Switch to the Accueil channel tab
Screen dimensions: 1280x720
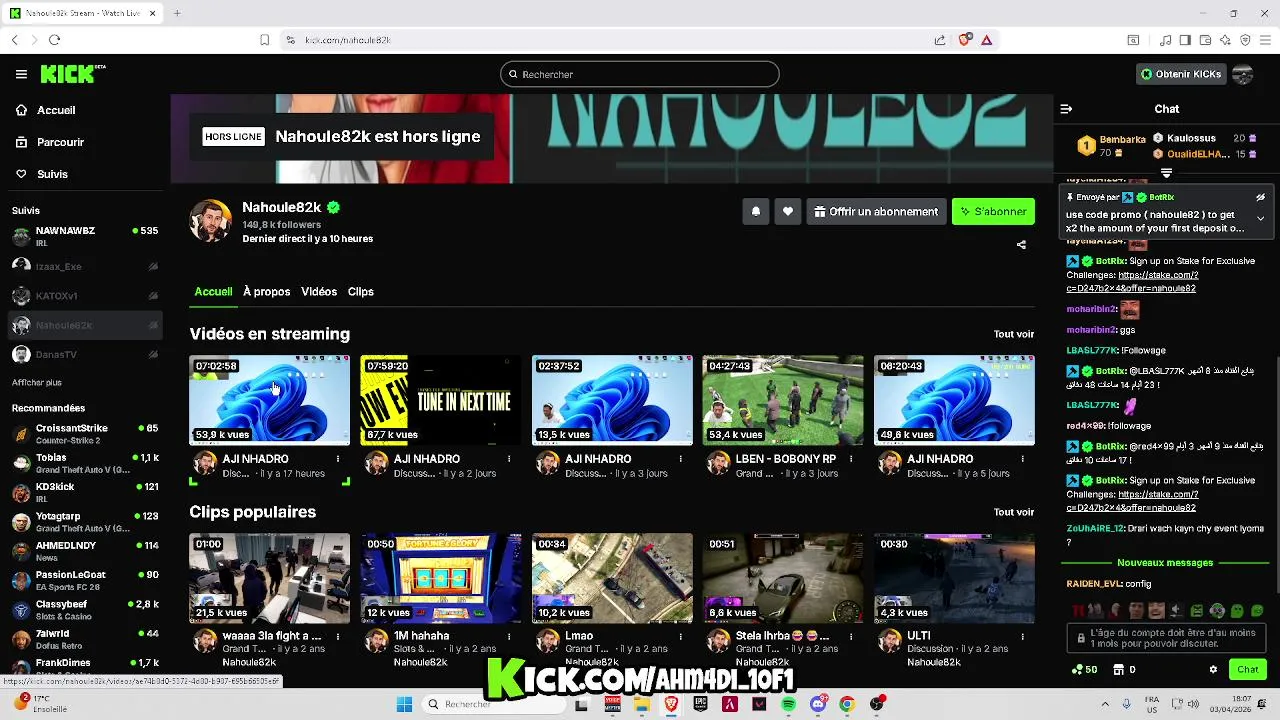[x=213, y=292]
